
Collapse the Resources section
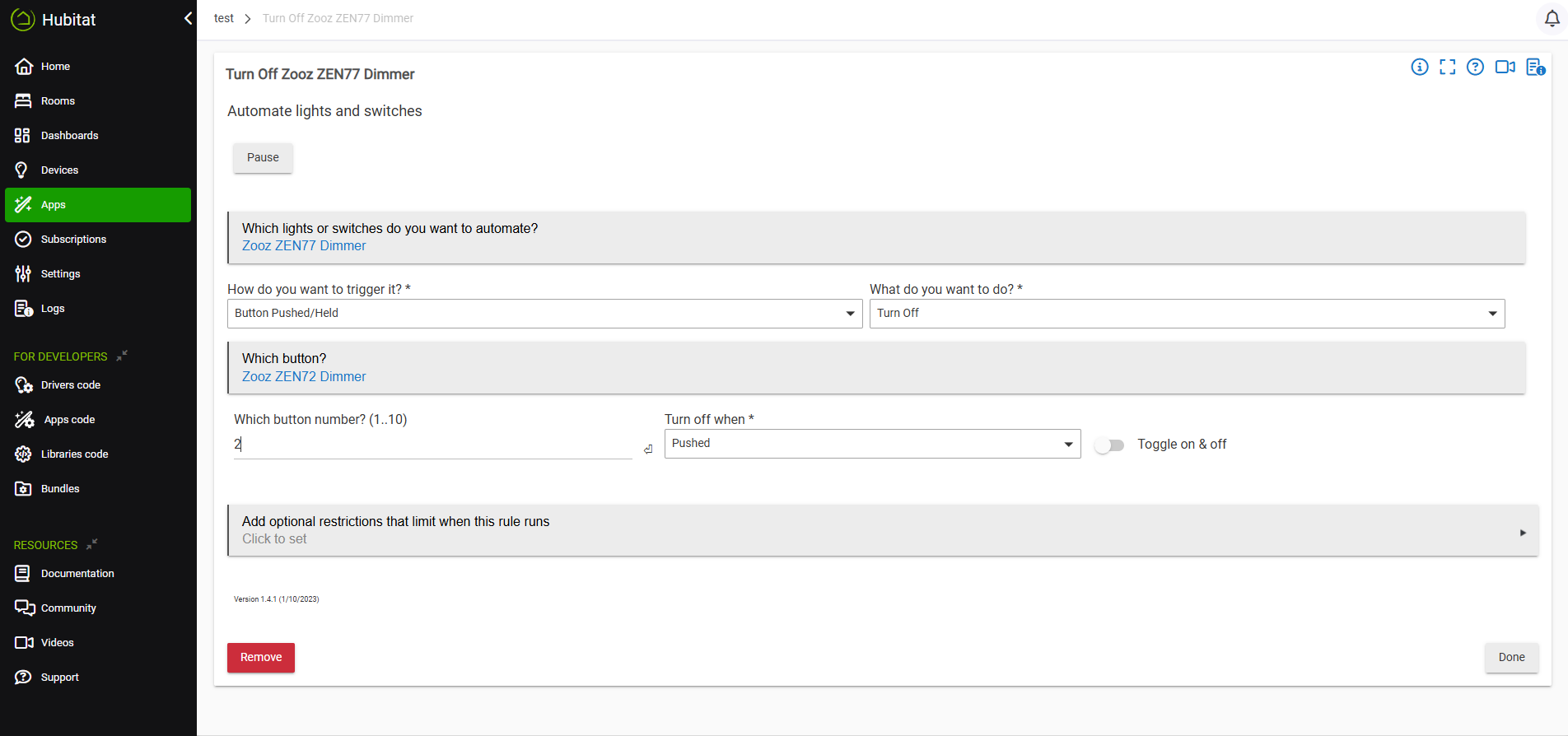click(x=92, y=544)
